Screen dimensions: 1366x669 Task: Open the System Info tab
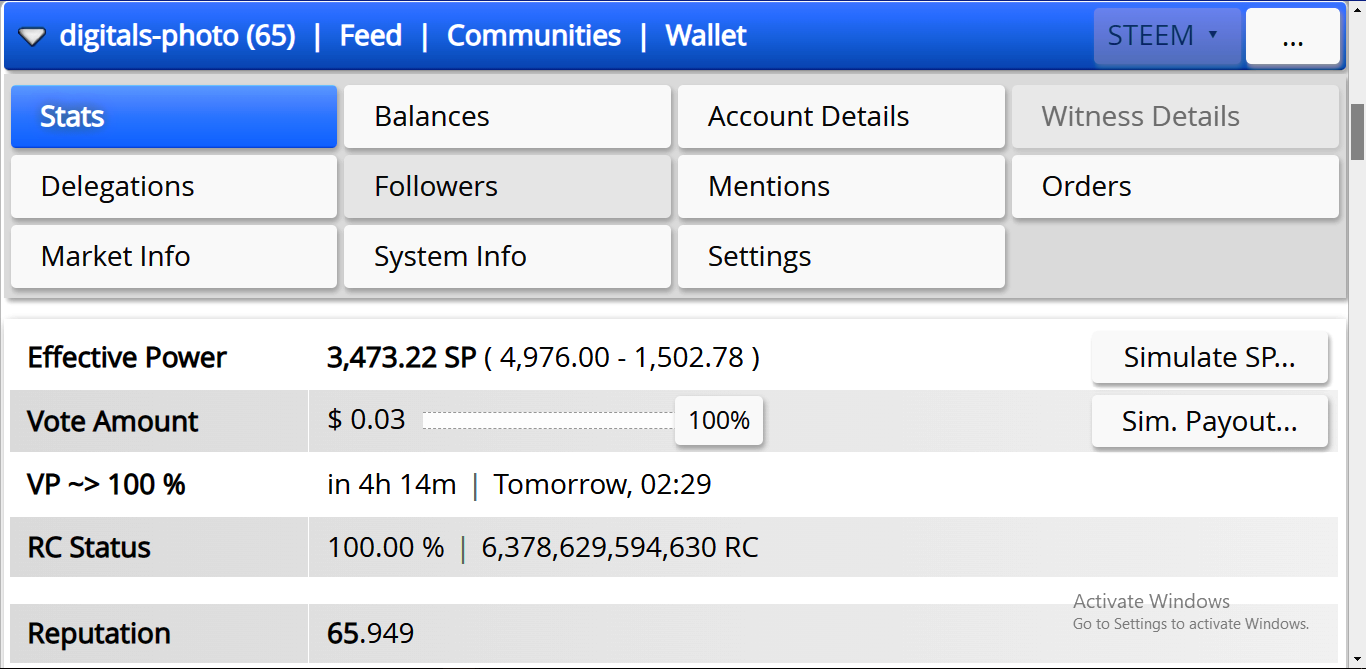507,257
